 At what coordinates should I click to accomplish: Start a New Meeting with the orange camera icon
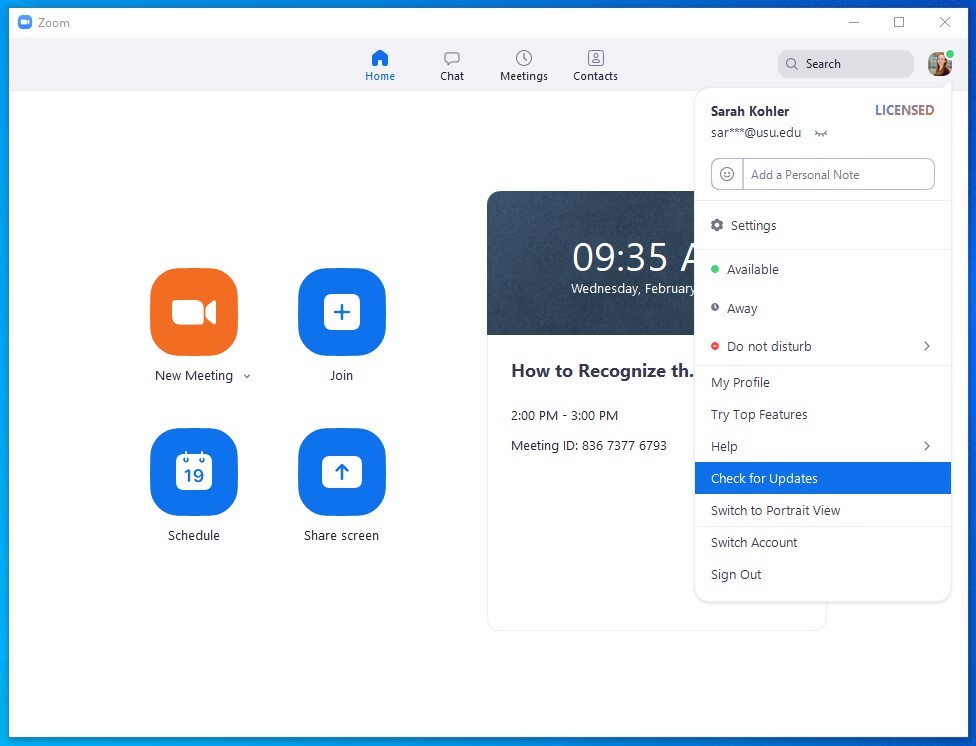click(194, 312)
